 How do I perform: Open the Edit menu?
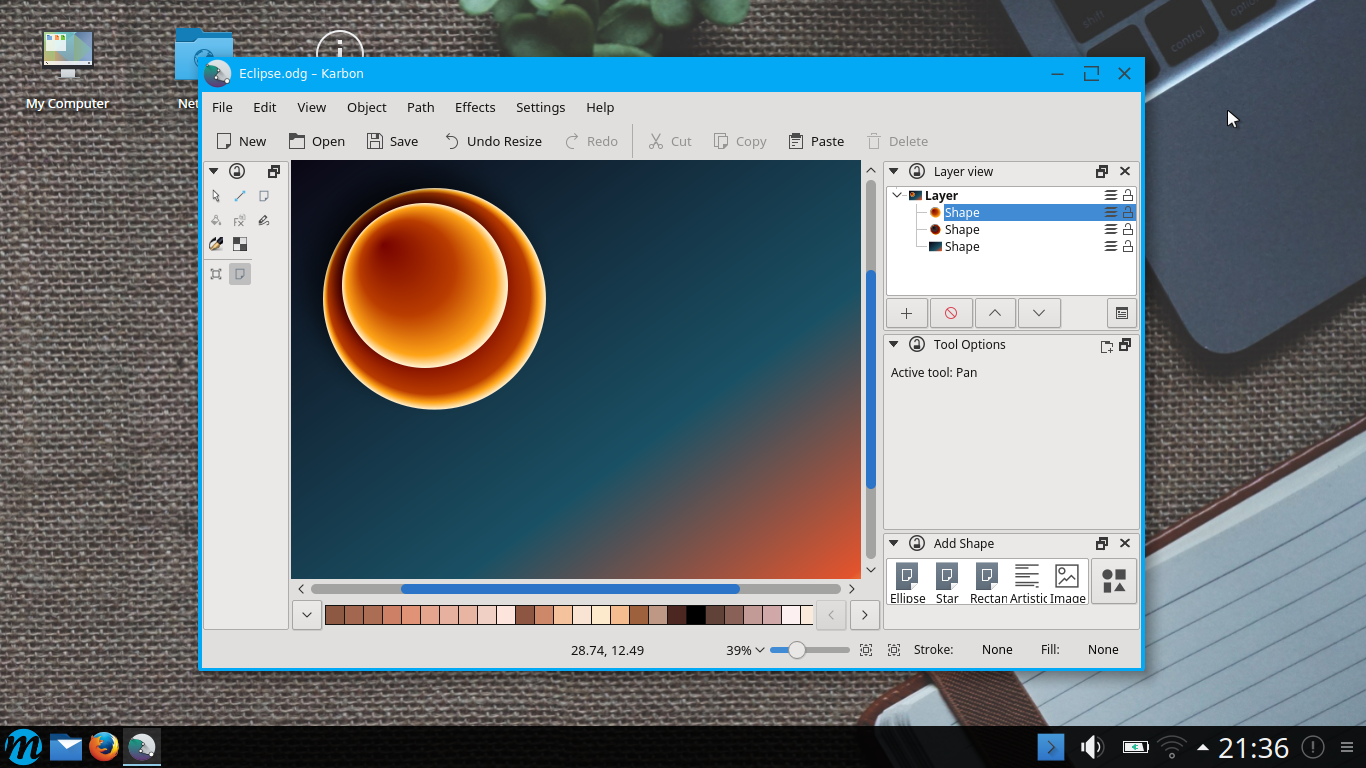(265, 107)
